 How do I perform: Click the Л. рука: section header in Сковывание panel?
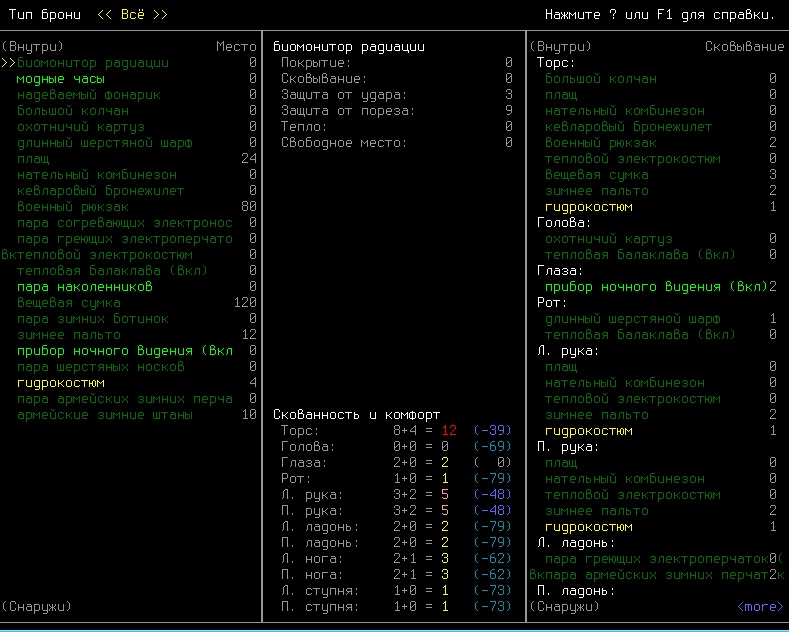tap(568, 351)
